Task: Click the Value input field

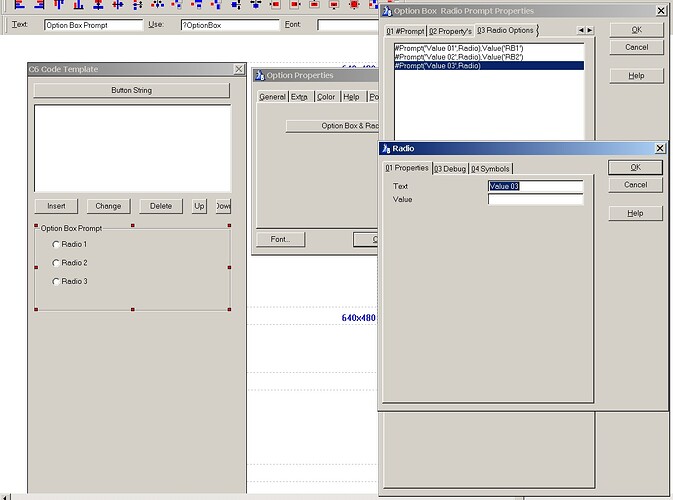Action: [x=535, y=199]
